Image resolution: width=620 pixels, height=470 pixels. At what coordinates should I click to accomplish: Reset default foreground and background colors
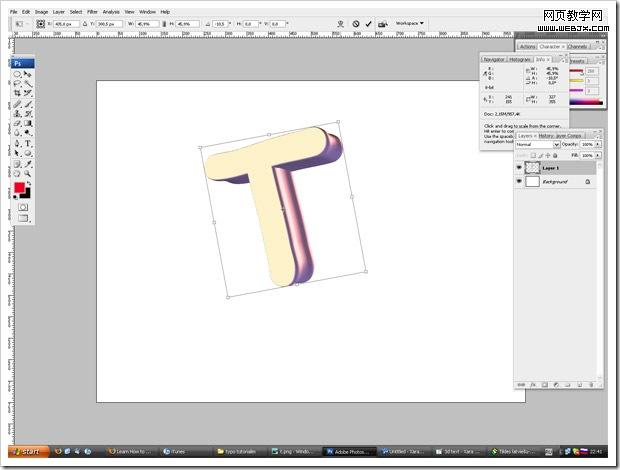pyautogui.click(x=16, y=196)
